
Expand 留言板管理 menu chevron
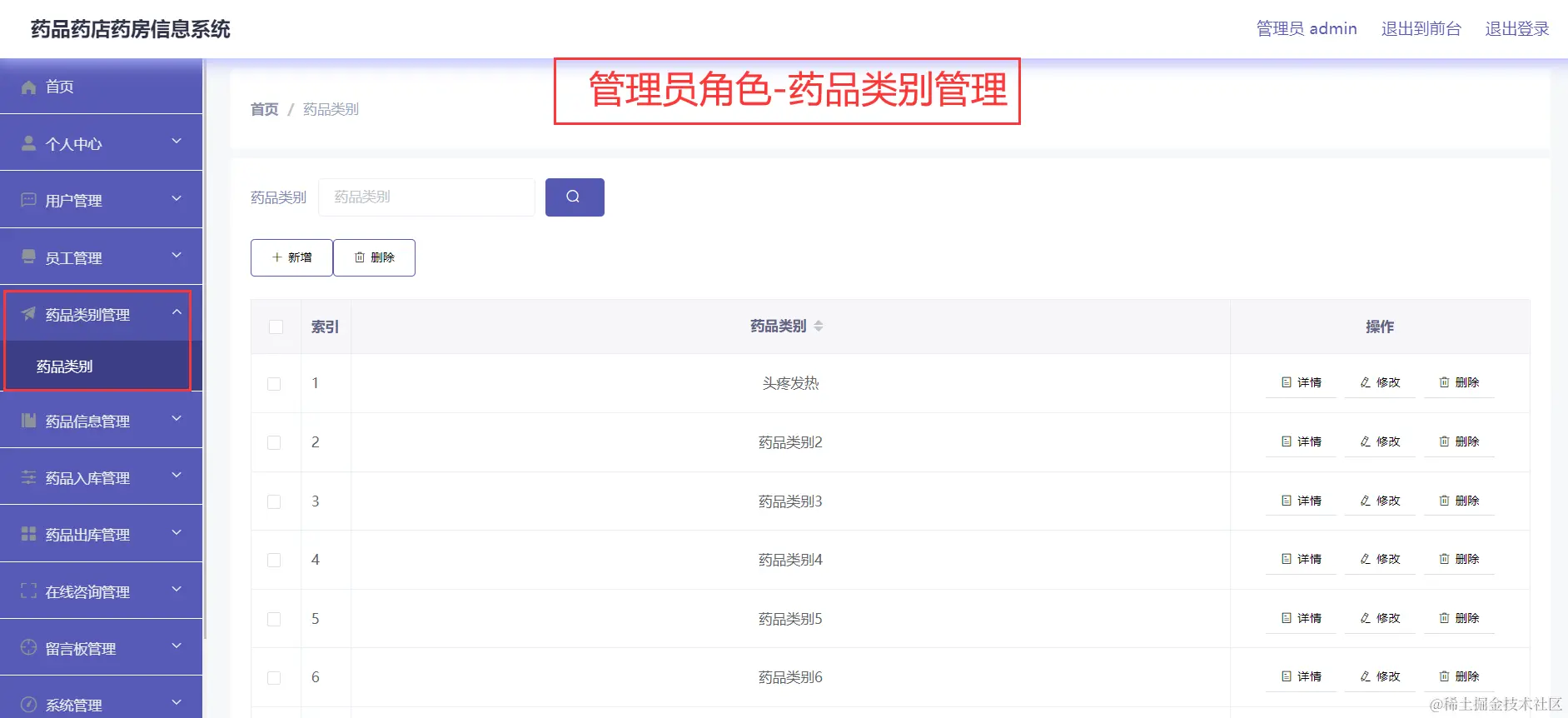coord(177,646)
